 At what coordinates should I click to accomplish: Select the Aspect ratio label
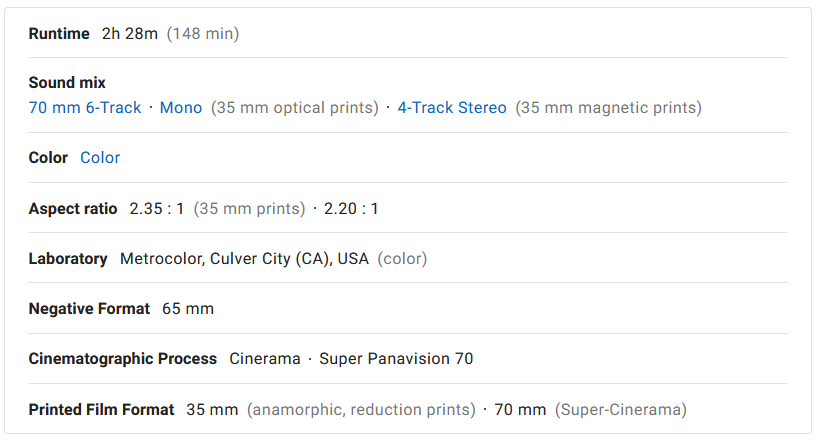pyautogui.click(x=73, y=209)
